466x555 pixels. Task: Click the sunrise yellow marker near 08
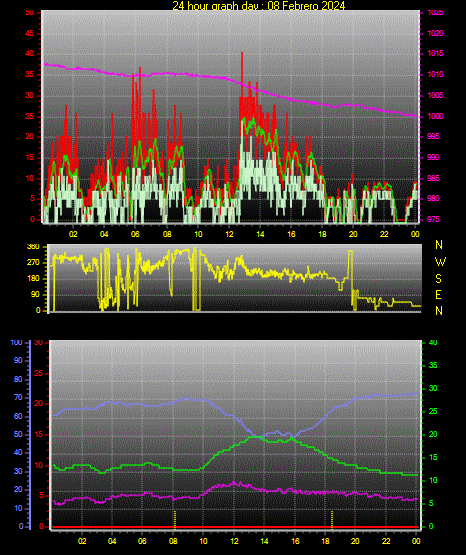coord(175,519)
